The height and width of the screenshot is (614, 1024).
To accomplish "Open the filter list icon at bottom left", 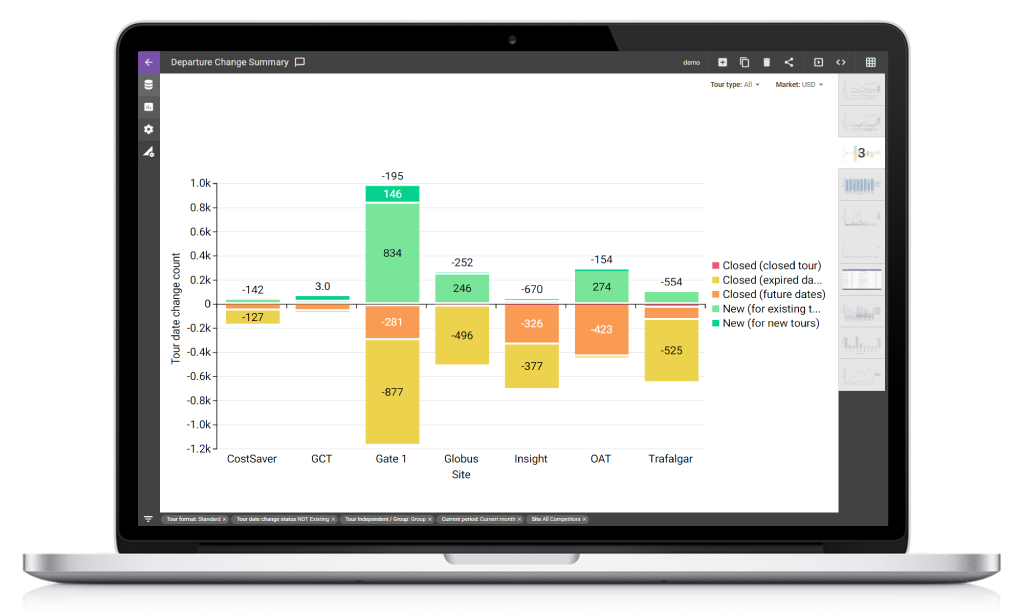I will coord(148,519).
